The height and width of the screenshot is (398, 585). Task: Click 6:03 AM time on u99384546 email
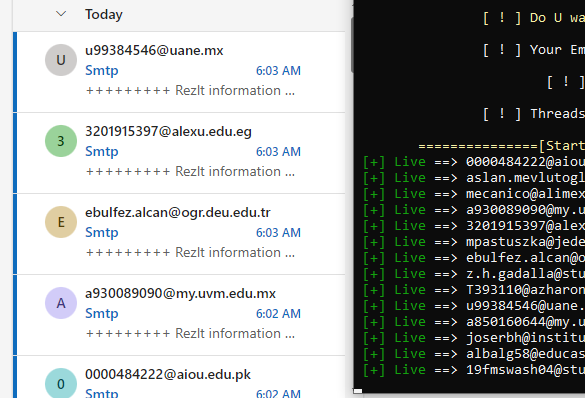pos(278,70)
